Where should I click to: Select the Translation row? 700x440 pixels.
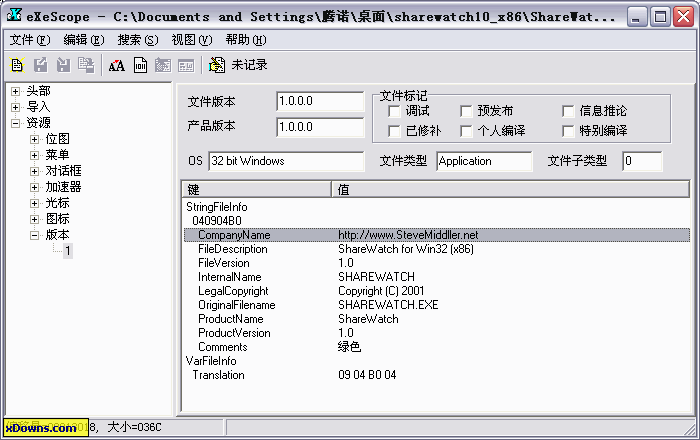437,375
